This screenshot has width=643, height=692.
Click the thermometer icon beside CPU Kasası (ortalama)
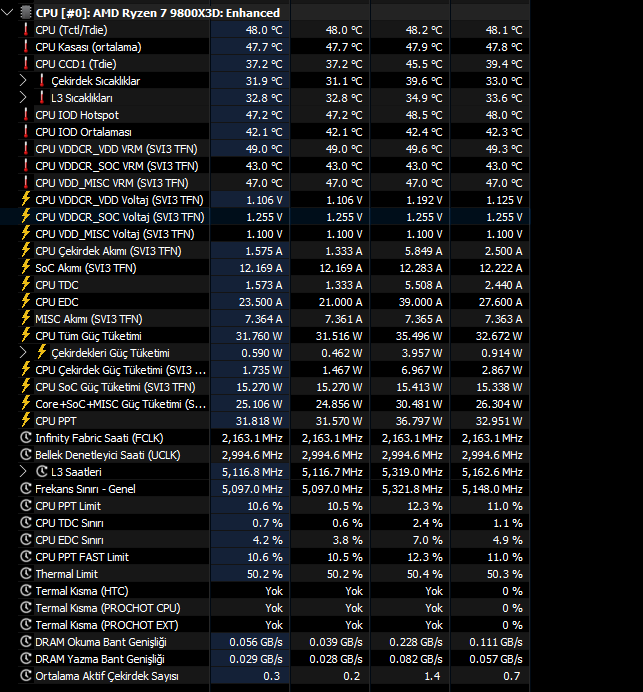26,47
